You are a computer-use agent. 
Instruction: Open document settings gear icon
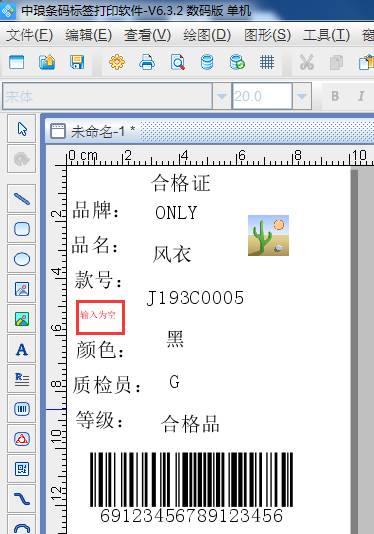117,62
